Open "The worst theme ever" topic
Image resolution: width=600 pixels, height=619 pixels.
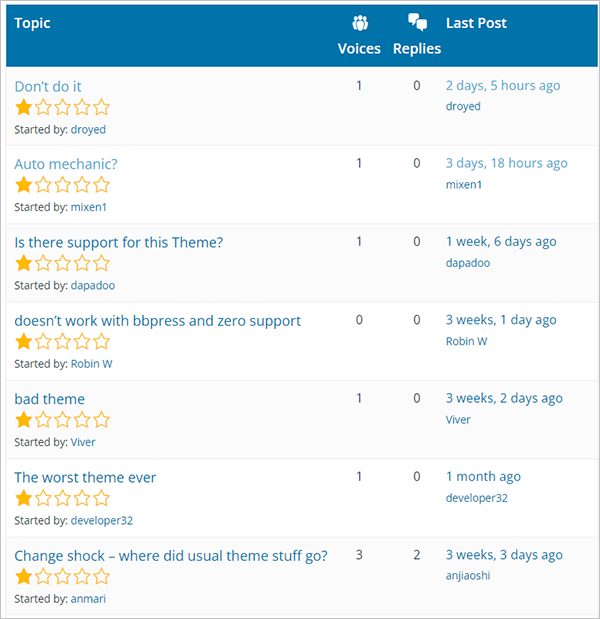tap(85, 477)
